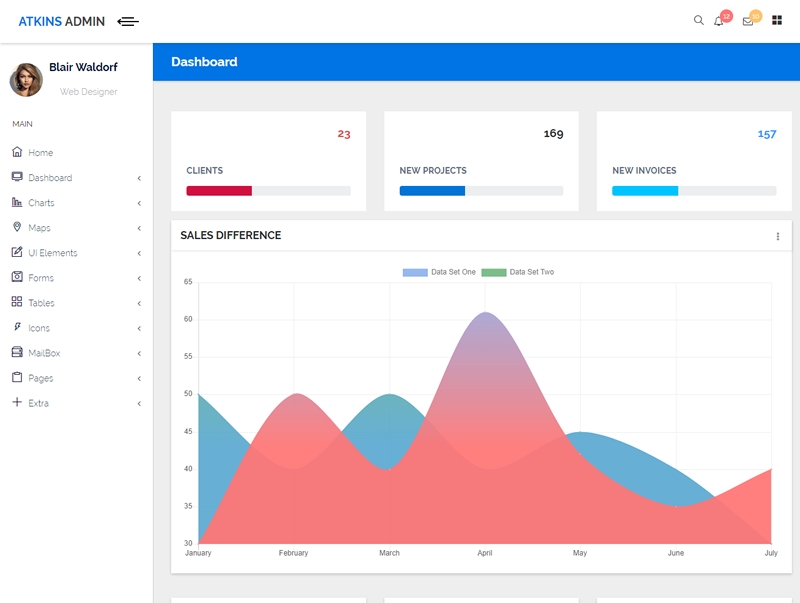Image resolution: width=800 pixels, height=603 pixels.
Task: Click the ATKINS ADMIN logo link
Action: click(x=62, y=21)
